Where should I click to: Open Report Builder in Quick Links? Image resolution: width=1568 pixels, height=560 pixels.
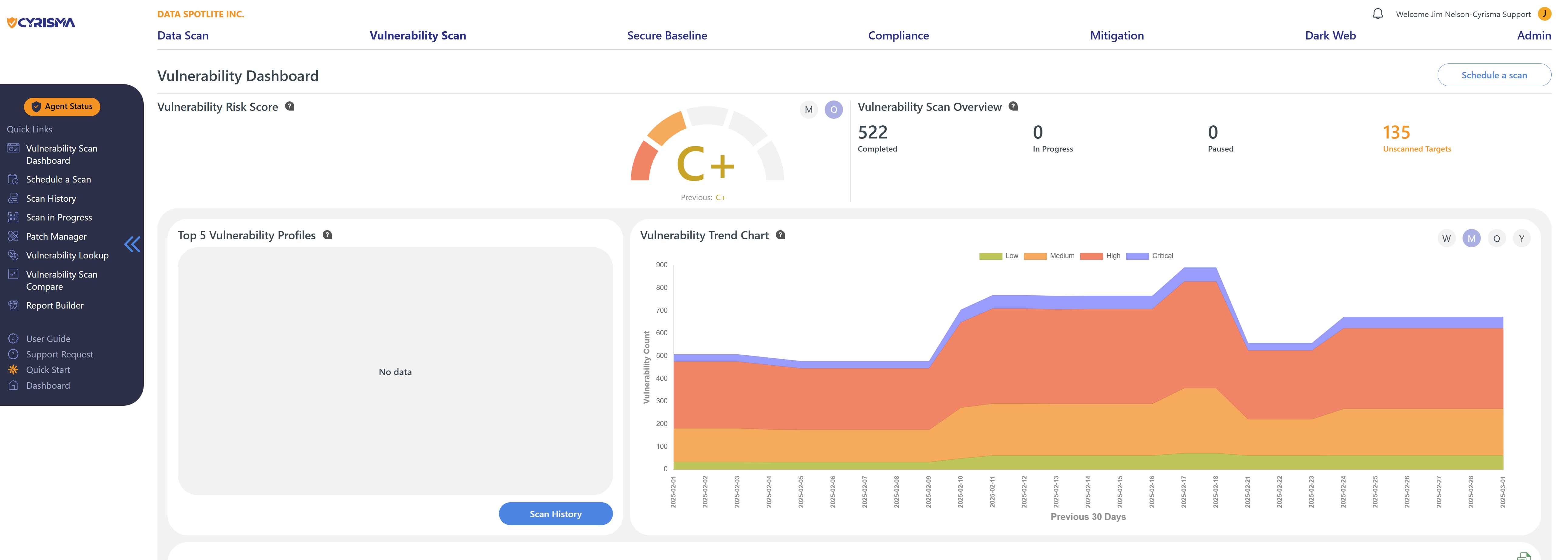[55, 305]
